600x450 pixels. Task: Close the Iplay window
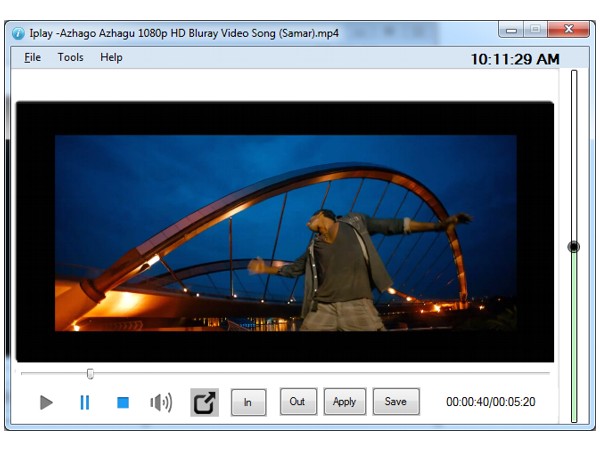pyautogui.click(x=569, y=29)
